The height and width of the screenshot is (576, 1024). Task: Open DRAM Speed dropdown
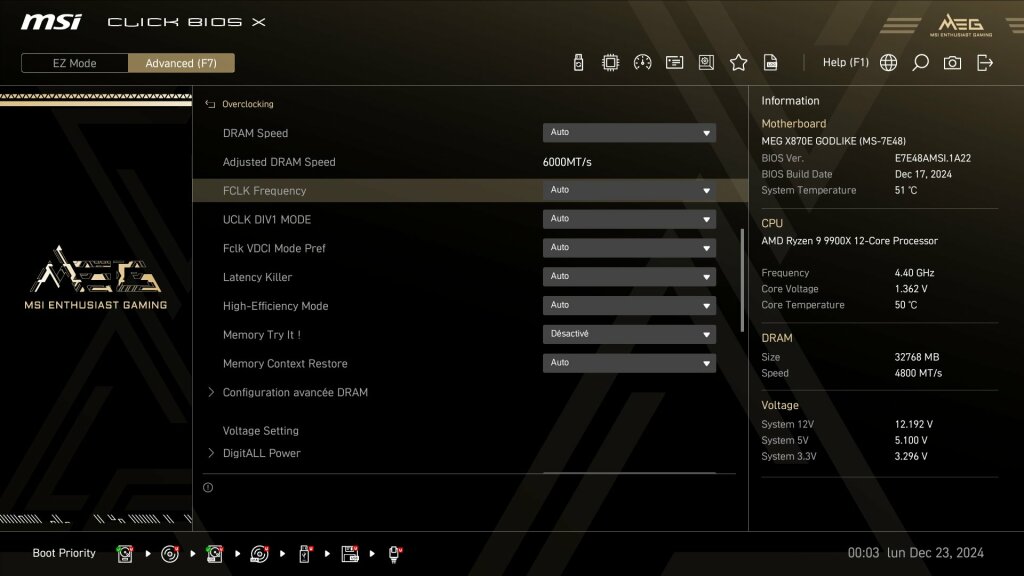pos(629,133)
